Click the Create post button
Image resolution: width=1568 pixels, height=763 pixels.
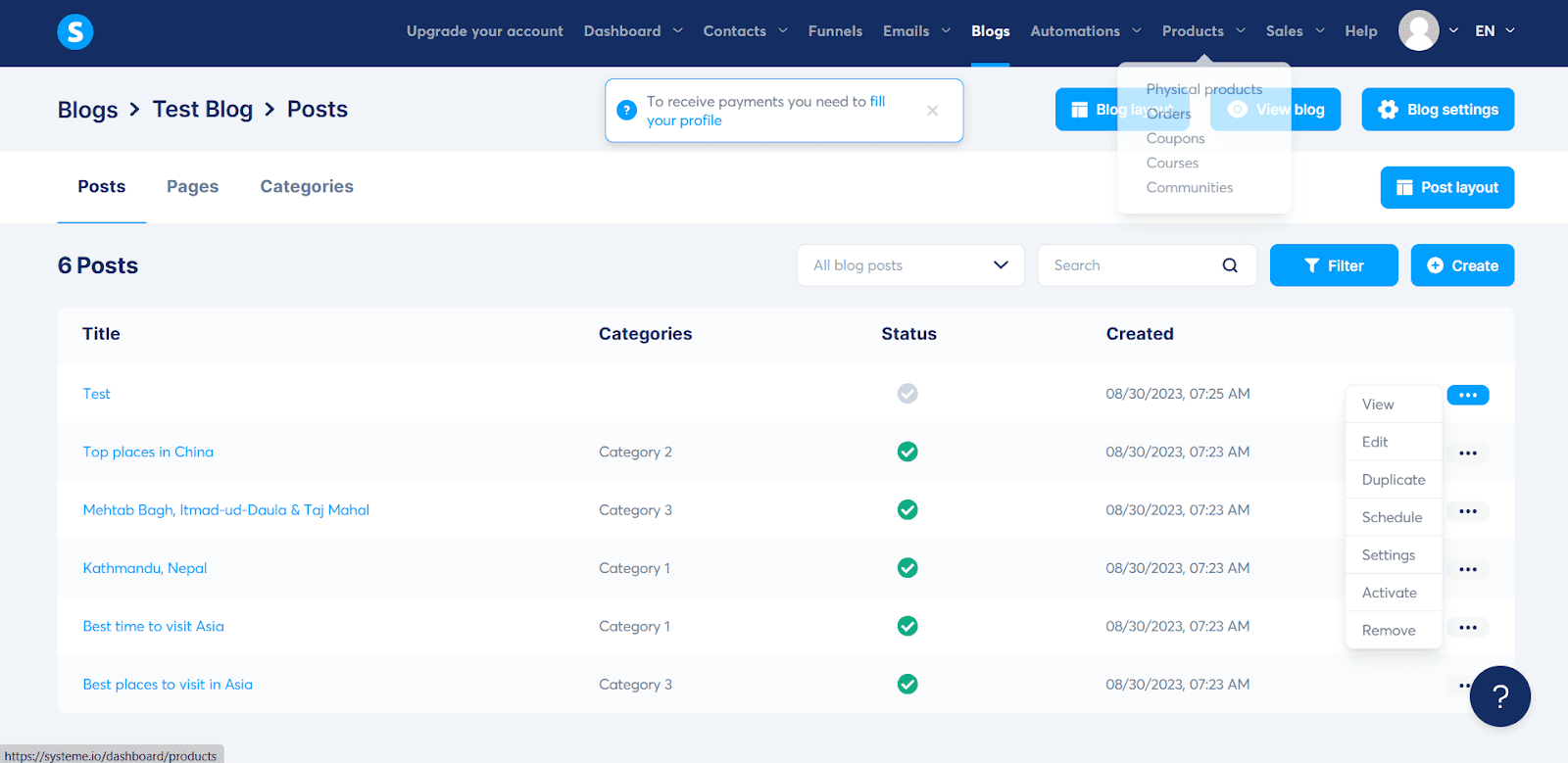(x=1462, y=265)
